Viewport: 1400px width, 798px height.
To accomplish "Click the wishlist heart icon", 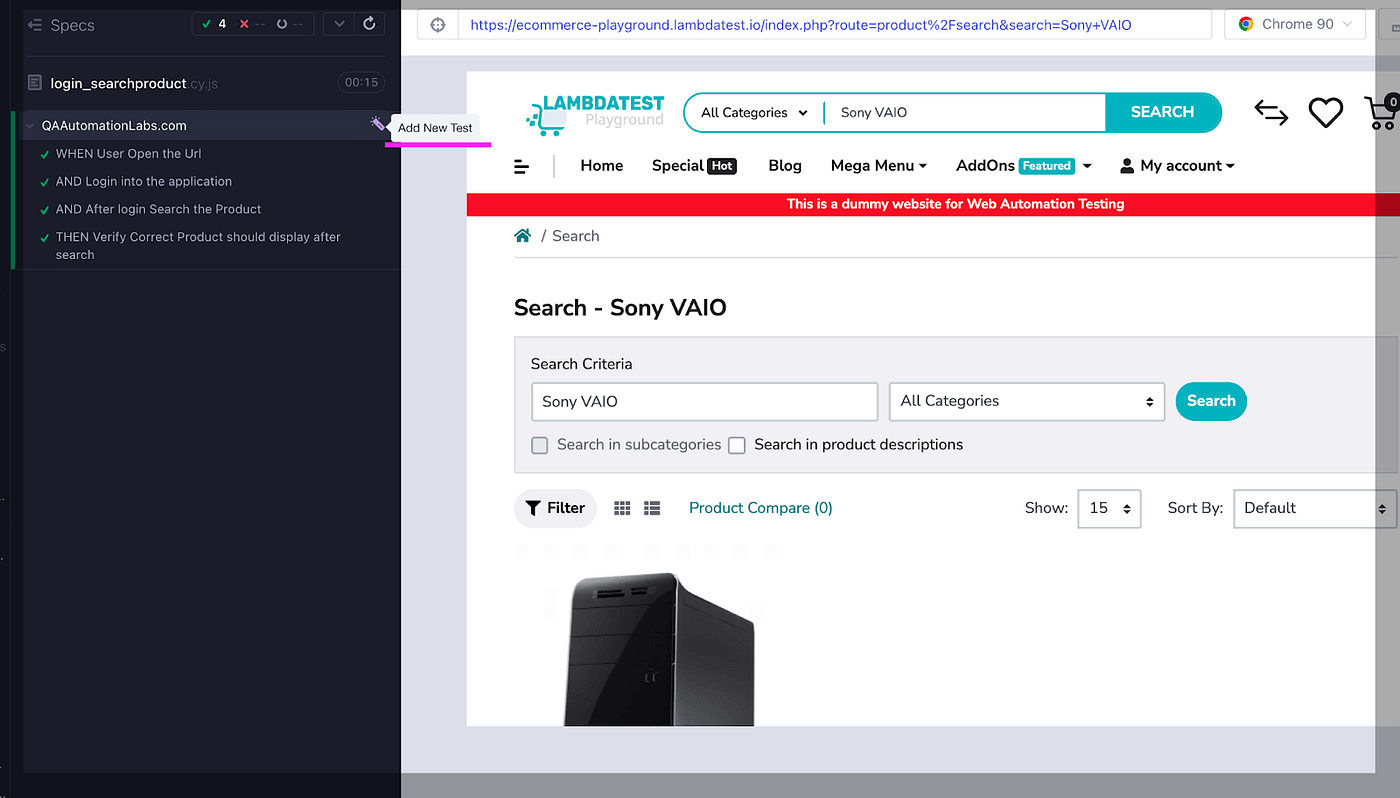I will [x=1326, y=113].
